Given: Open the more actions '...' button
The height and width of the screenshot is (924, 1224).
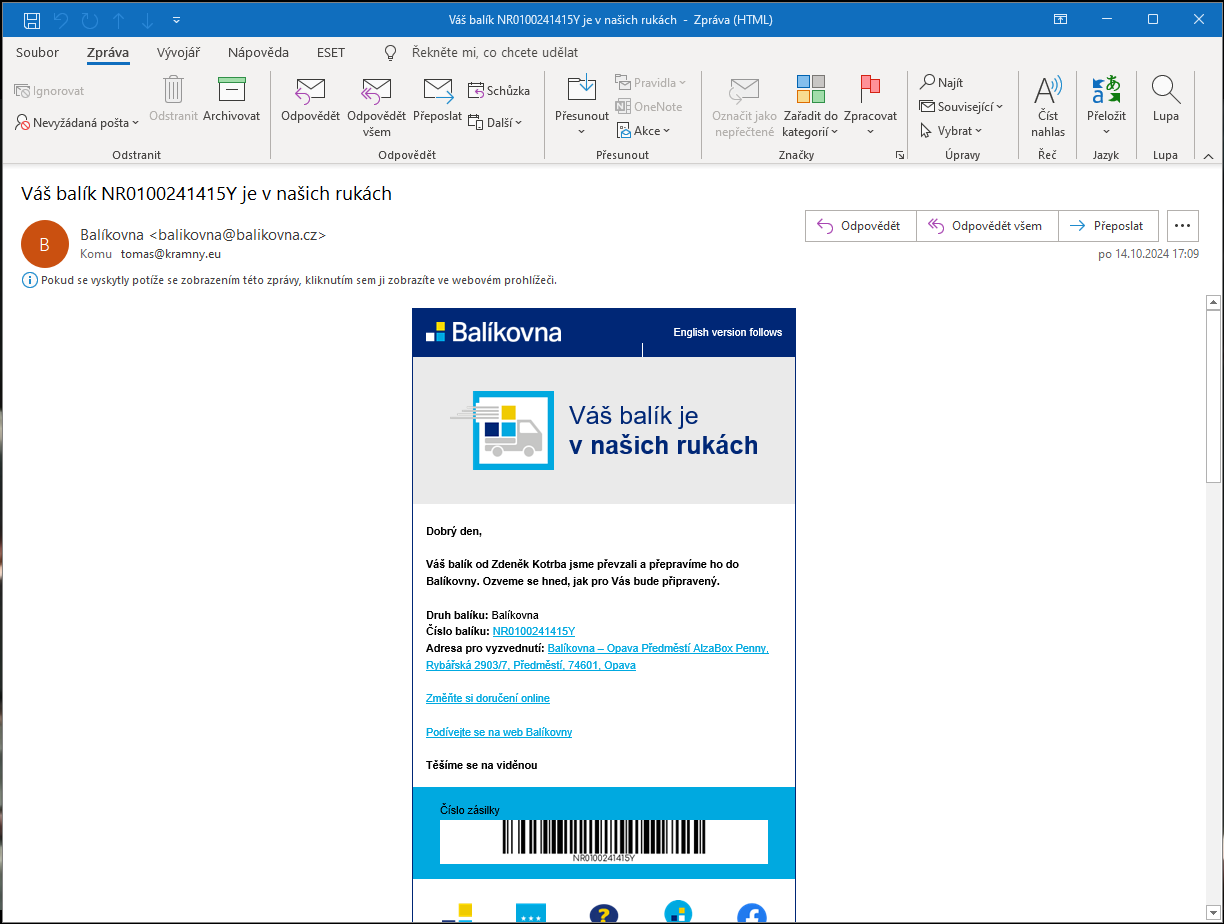Looking at the screenshot, I should tap(1183, 226).
